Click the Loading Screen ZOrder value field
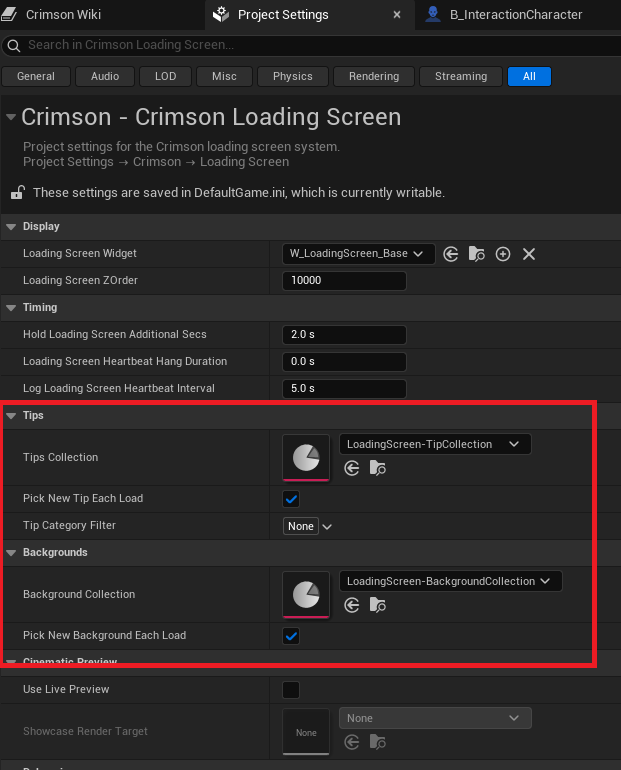The width and height of the screenshot is (621, 770). click(x=344, y=281)
